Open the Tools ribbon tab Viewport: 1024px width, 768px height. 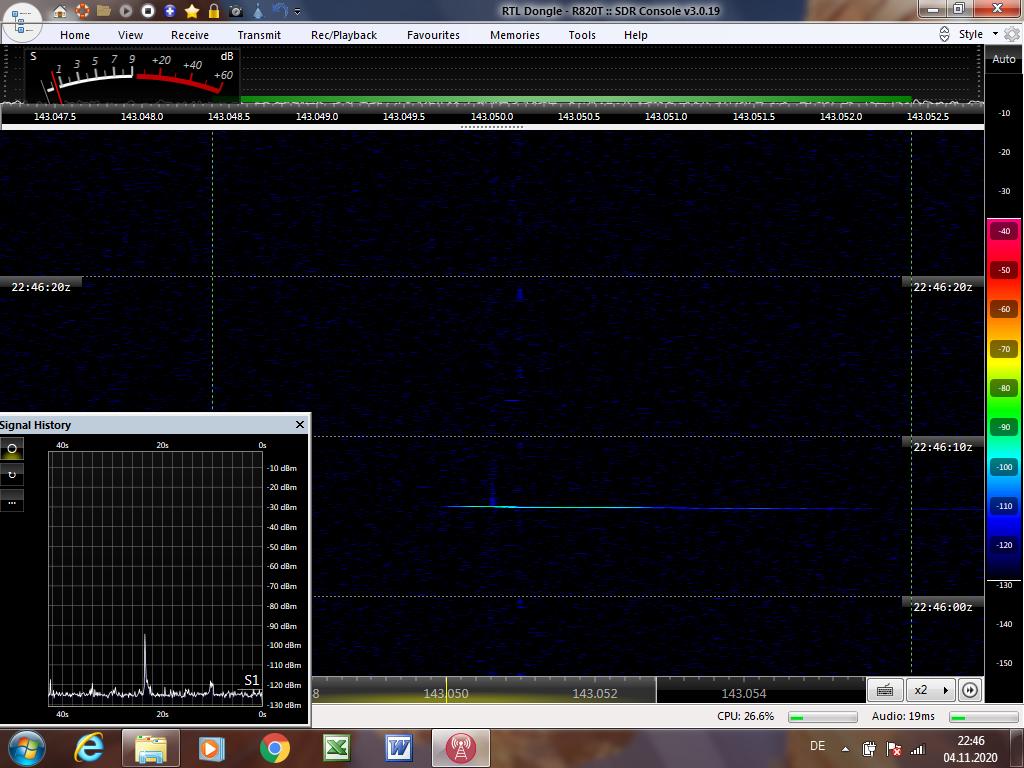point(582,35)
